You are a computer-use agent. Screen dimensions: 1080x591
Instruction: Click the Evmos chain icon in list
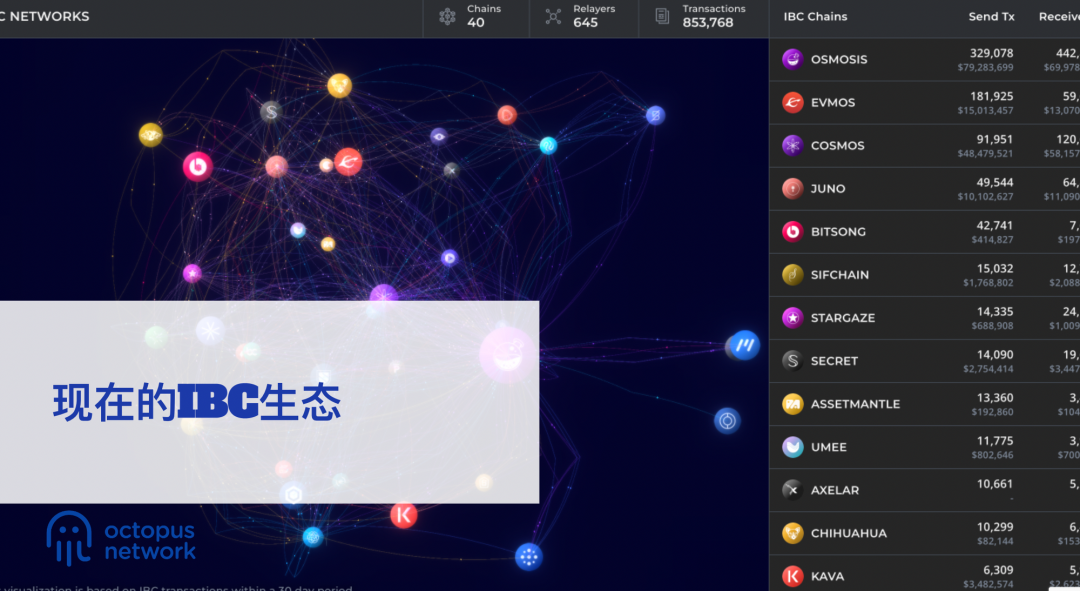tap(792, 102)
